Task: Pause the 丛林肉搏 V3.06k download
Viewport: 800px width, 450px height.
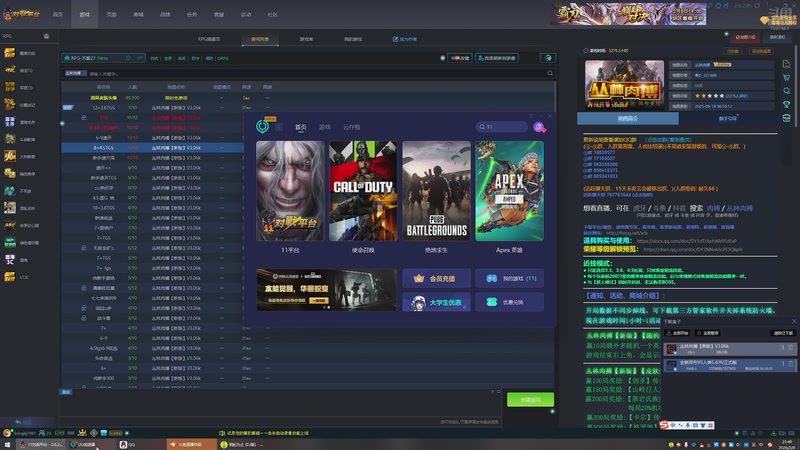Action: point(782,347)
